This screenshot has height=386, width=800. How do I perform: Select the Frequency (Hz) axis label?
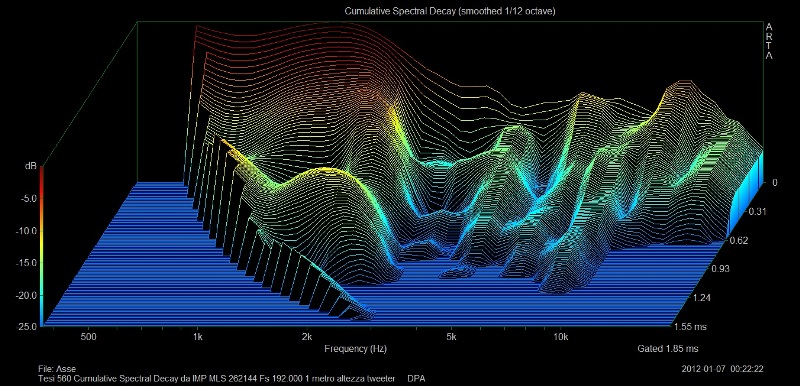tap(355, 349)
